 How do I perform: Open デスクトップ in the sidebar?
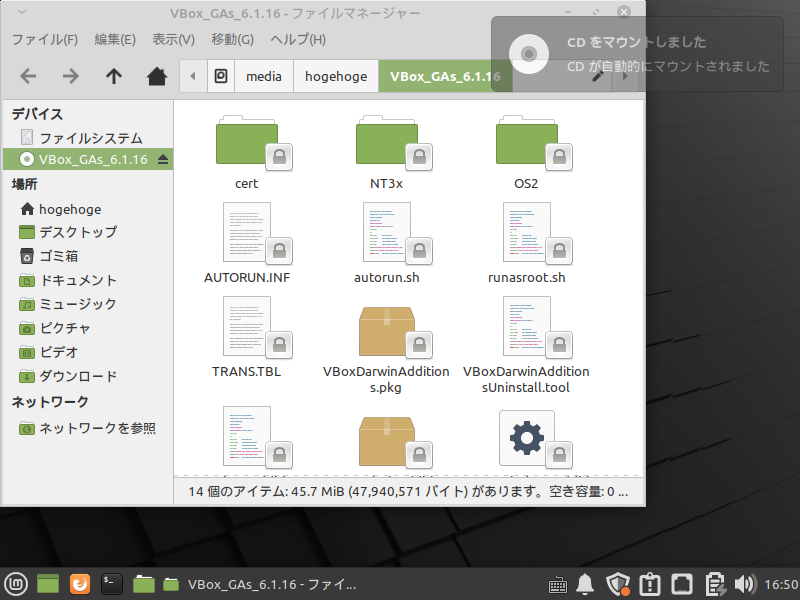pos(88,232)
